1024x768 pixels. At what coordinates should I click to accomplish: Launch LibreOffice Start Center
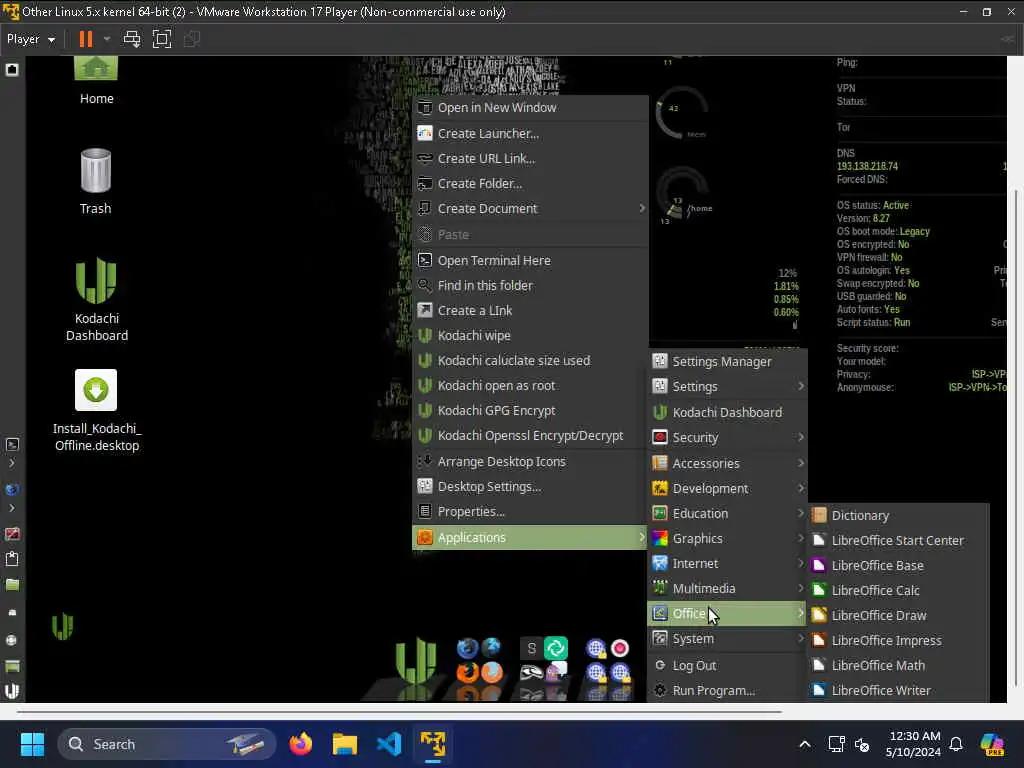click(899, 541)
